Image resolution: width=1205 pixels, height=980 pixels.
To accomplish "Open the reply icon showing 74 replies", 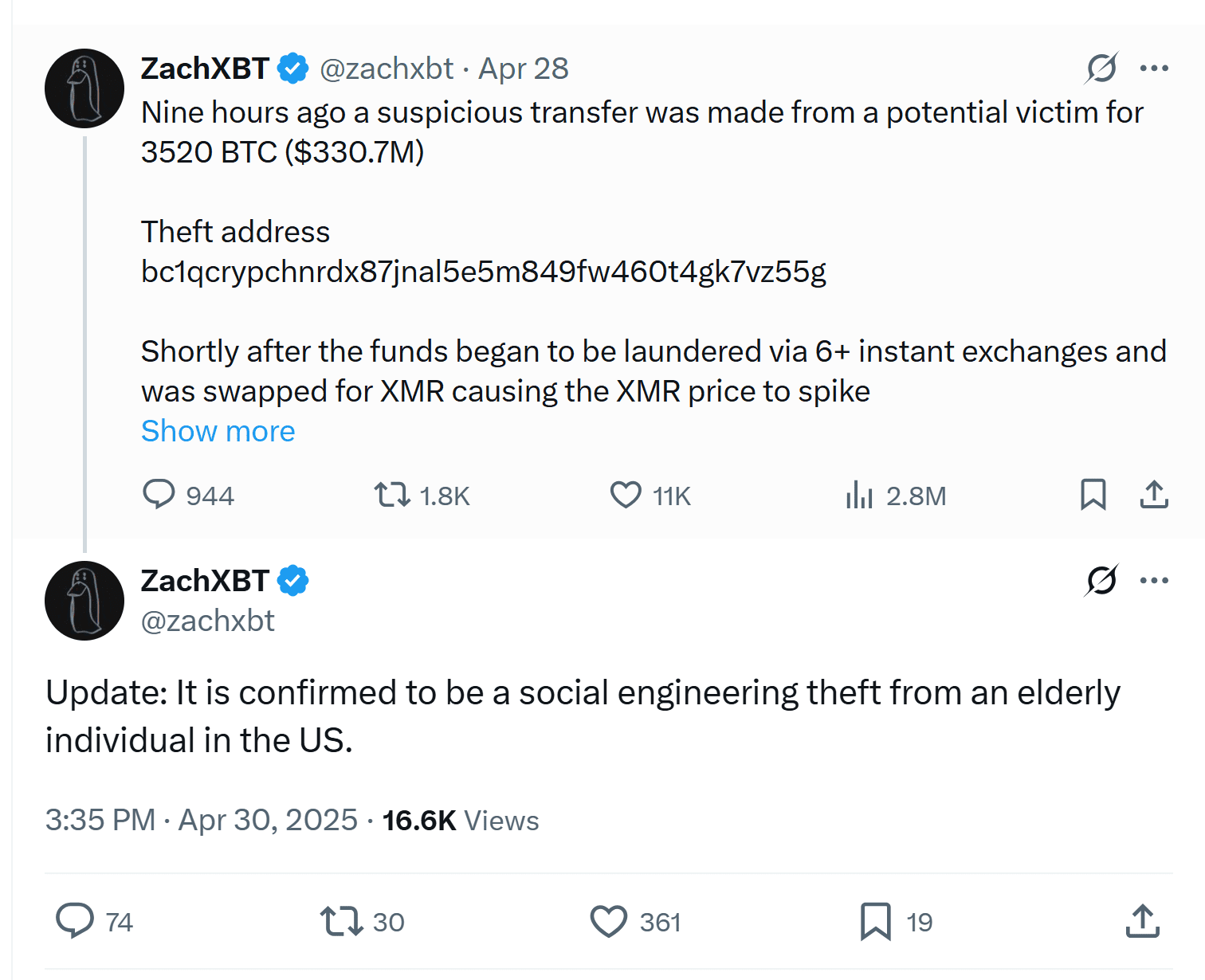I will (75, 921).
